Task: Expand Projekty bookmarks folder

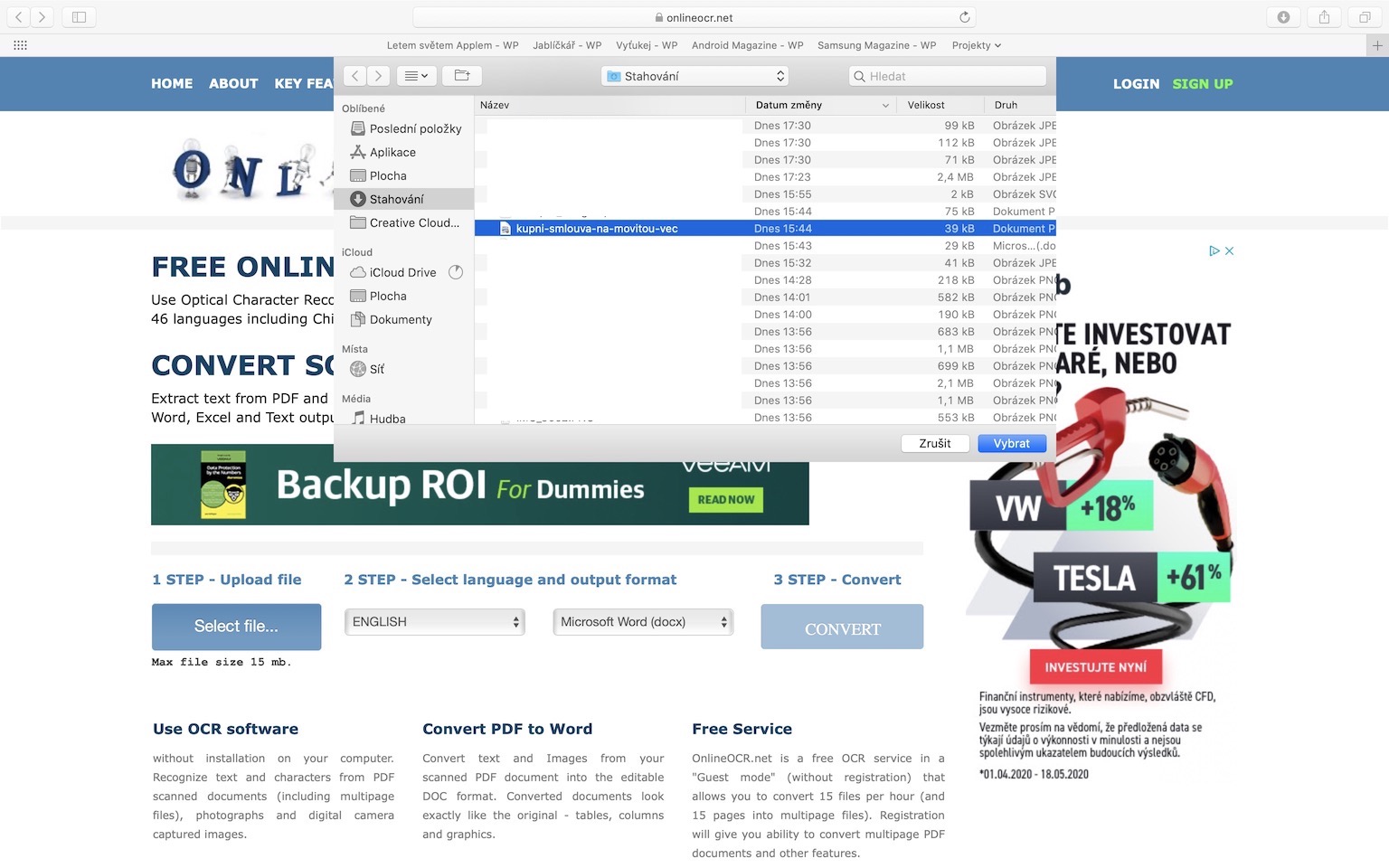Action: 977,45
